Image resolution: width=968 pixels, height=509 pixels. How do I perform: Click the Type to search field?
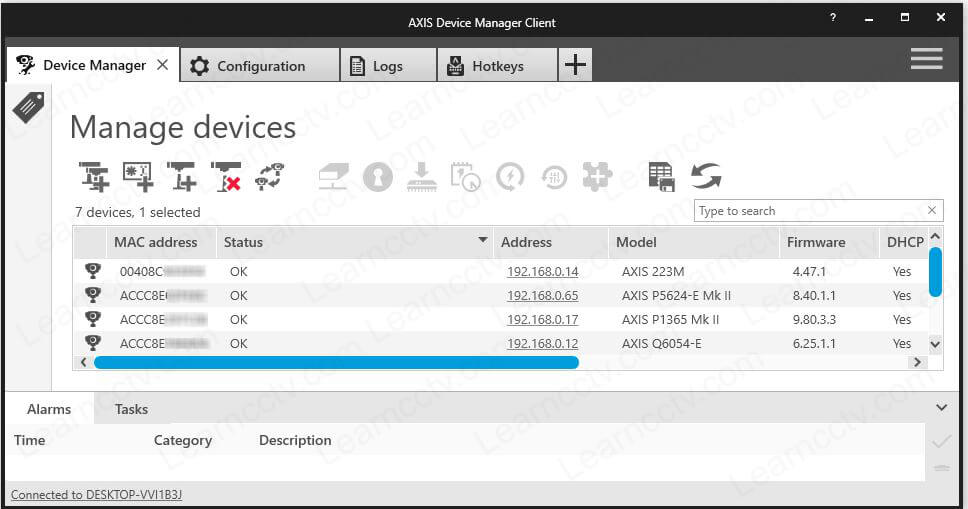(808, 211)
